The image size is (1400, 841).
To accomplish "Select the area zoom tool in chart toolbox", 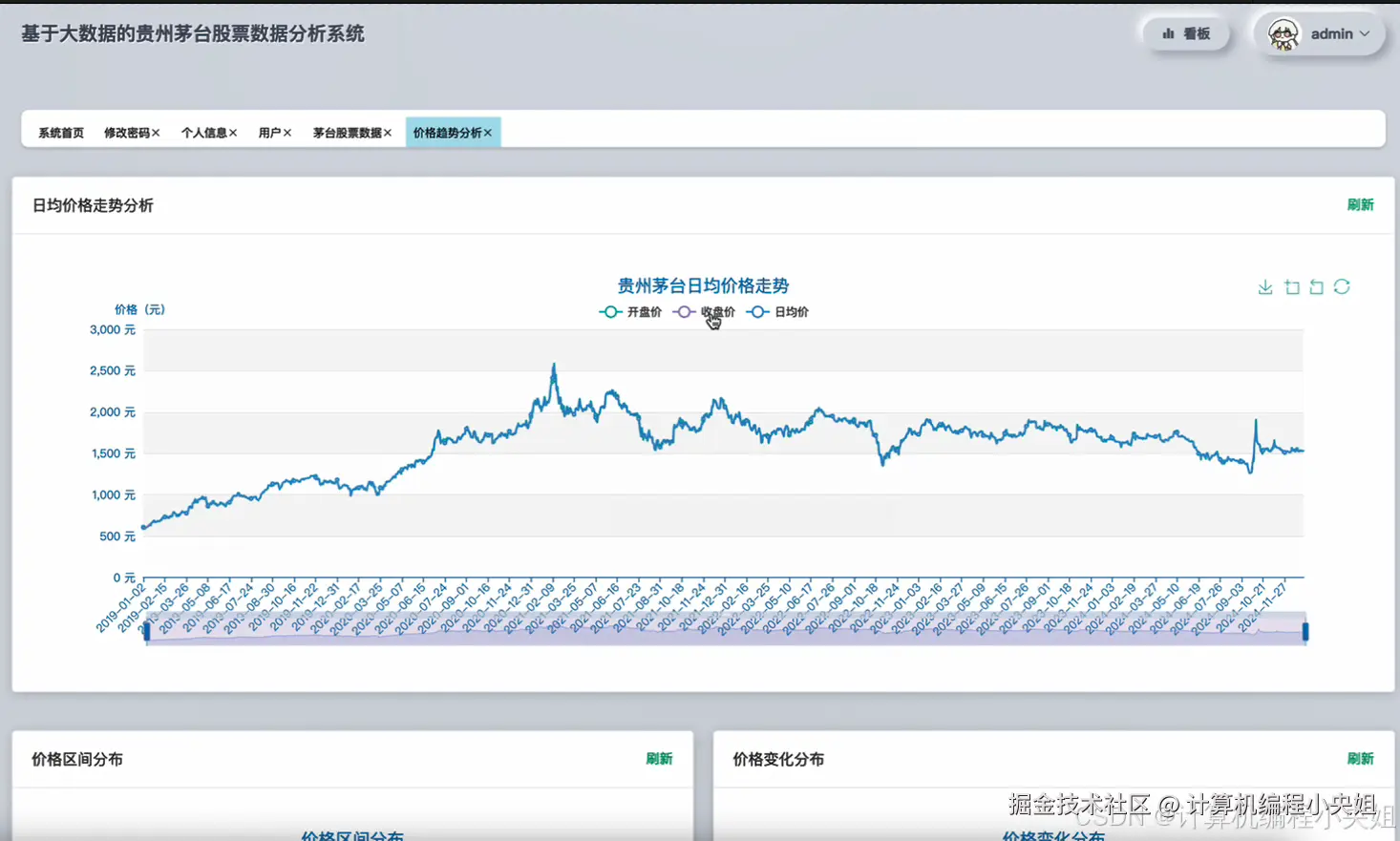I will 1291,286.
